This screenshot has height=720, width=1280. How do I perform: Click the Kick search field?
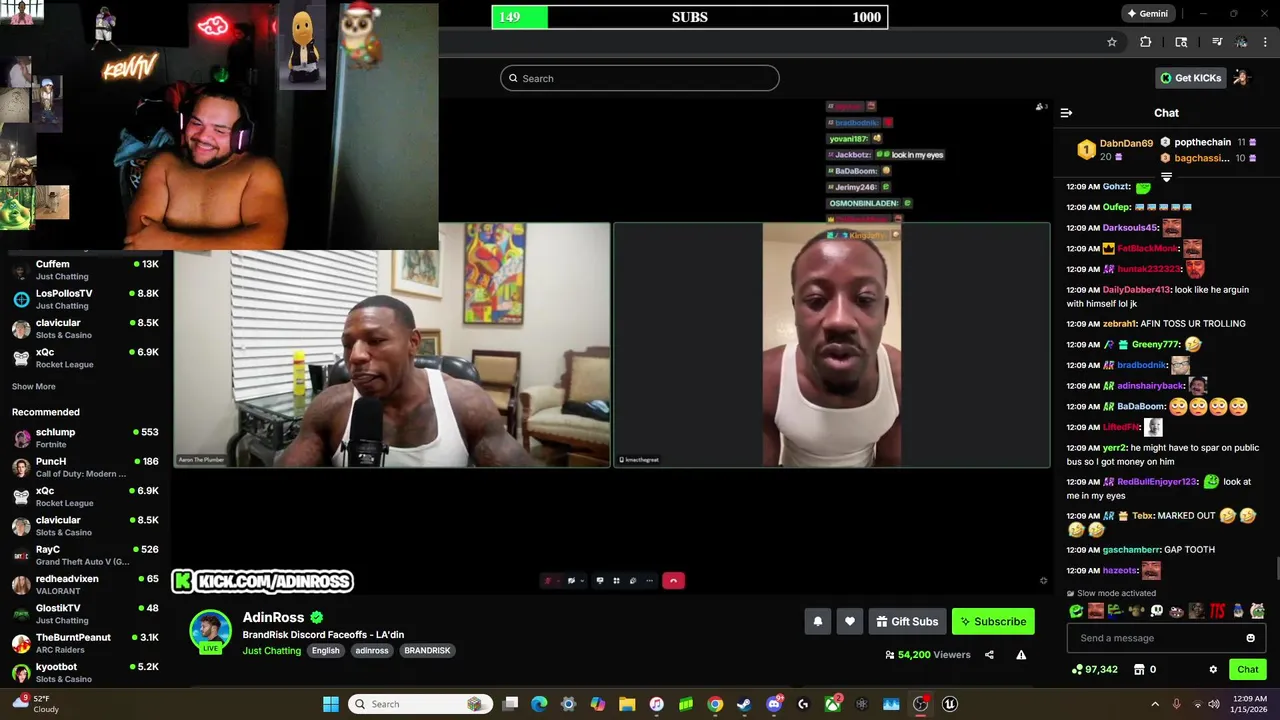point(640,78)
